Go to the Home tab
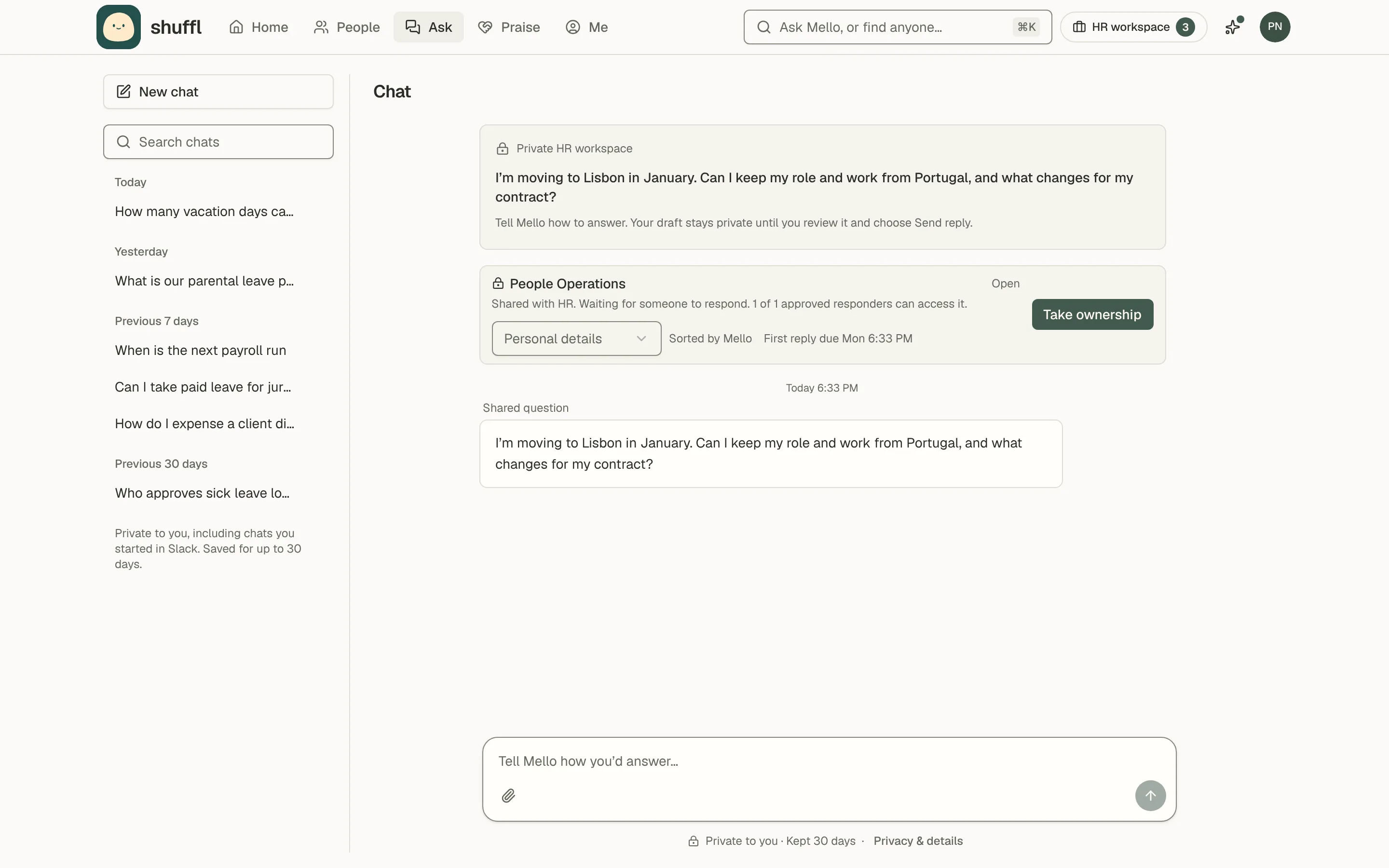This screenshot has height=868, width=1389. [259, 27]
